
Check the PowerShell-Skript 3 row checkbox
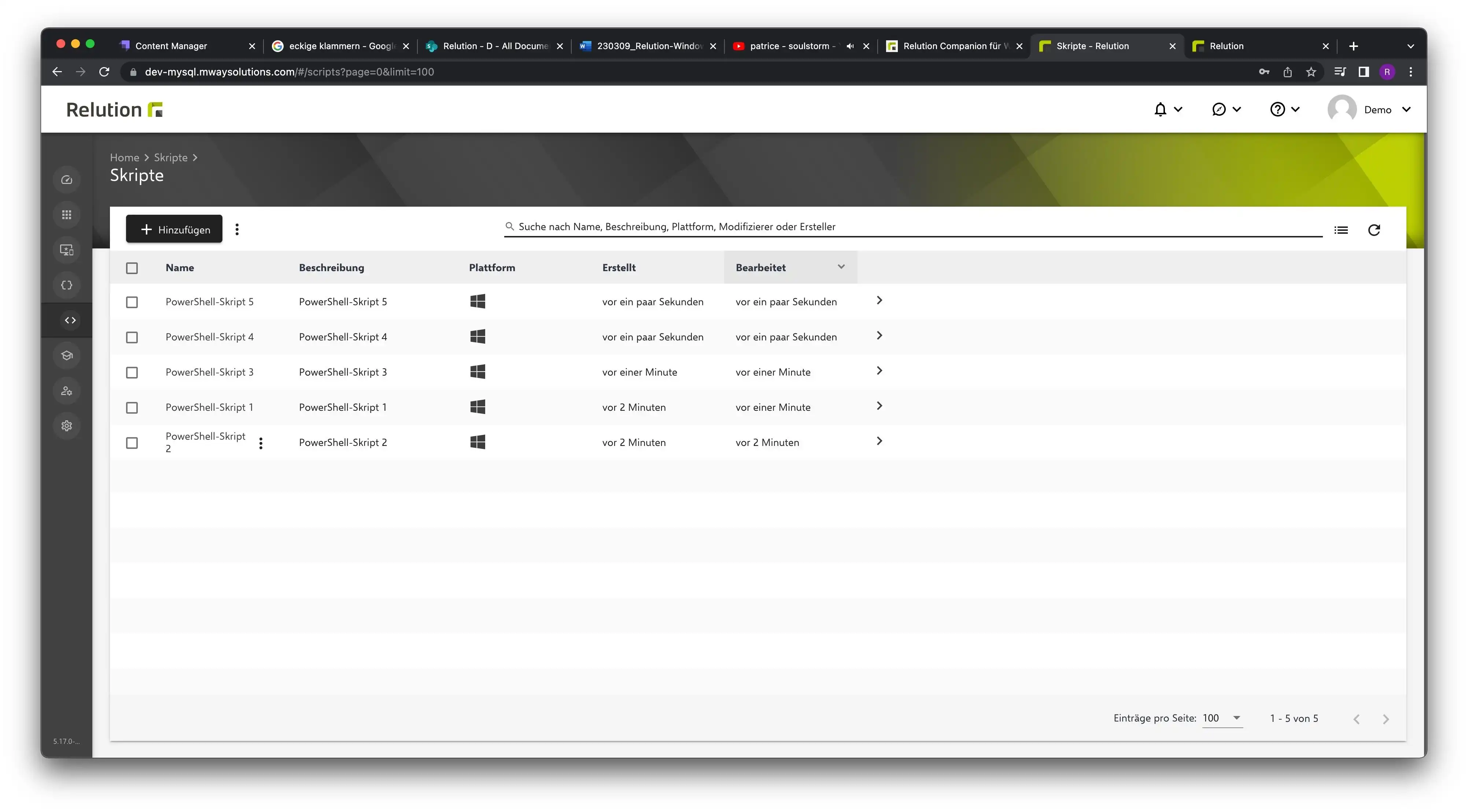point(132,373)
